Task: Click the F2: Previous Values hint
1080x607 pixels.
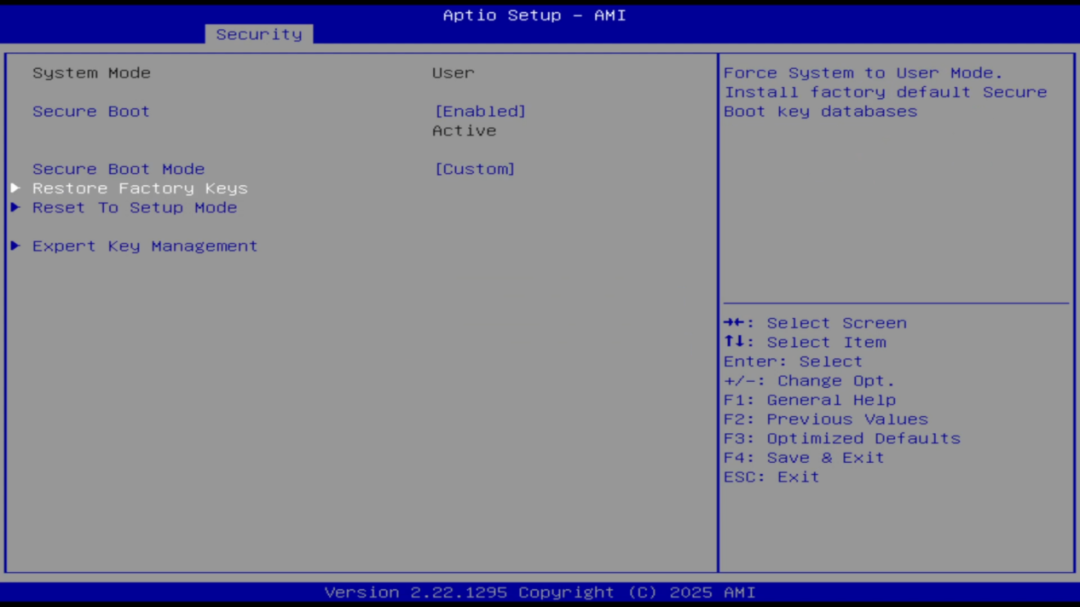Action: point(826,419)
